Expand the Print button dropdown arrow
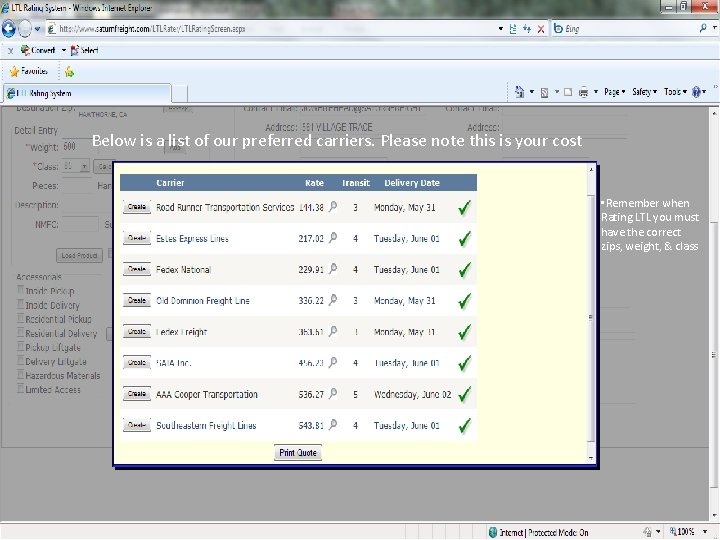This screenshot has height=540, width=720. pos(596,92)
